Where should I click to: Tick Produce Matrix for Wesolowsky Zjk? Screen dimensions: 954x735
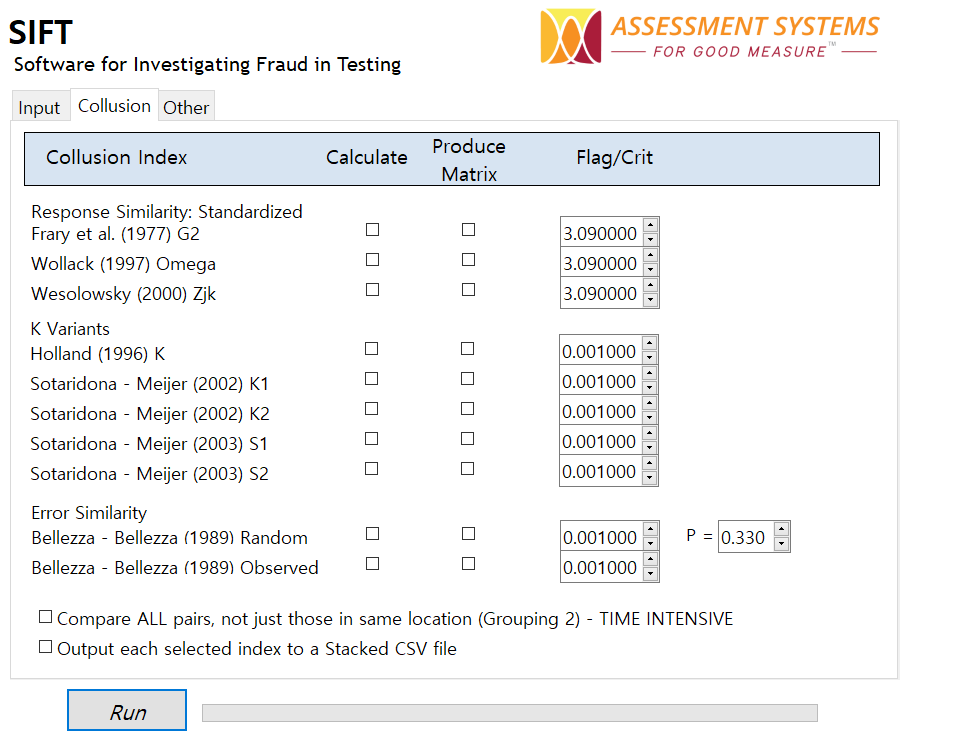[468, 290]
